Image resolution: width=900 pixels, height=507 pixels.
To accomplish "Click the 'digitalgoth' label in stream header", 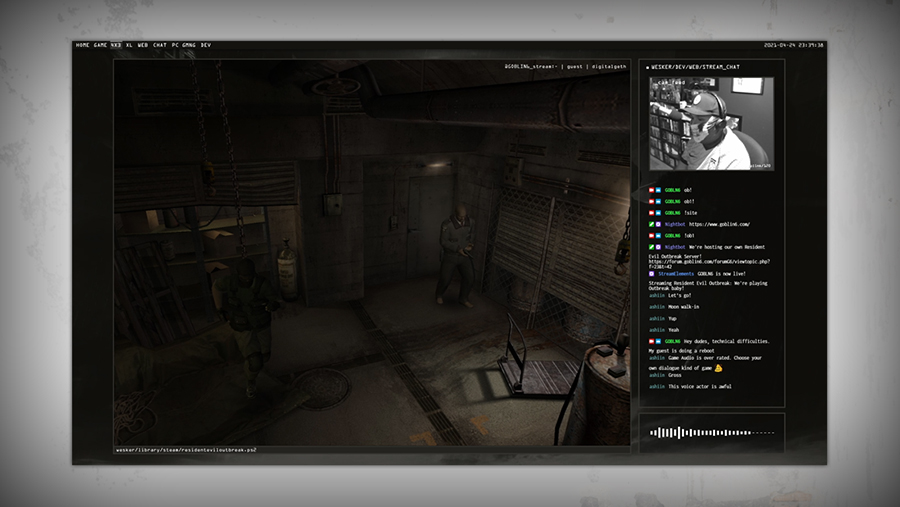I will click(x=609, y=67).
